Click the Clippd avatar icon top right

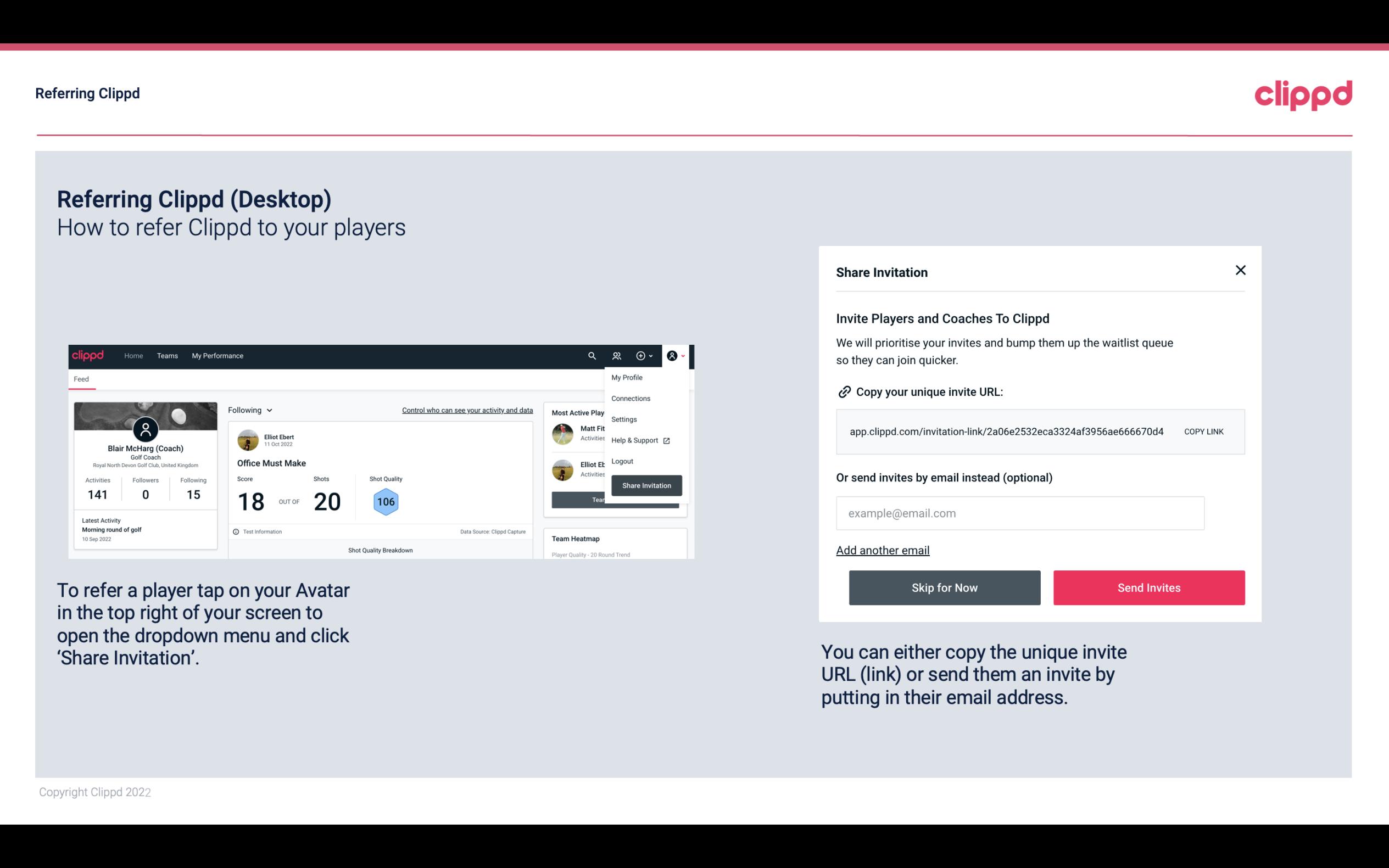point(673,356)
